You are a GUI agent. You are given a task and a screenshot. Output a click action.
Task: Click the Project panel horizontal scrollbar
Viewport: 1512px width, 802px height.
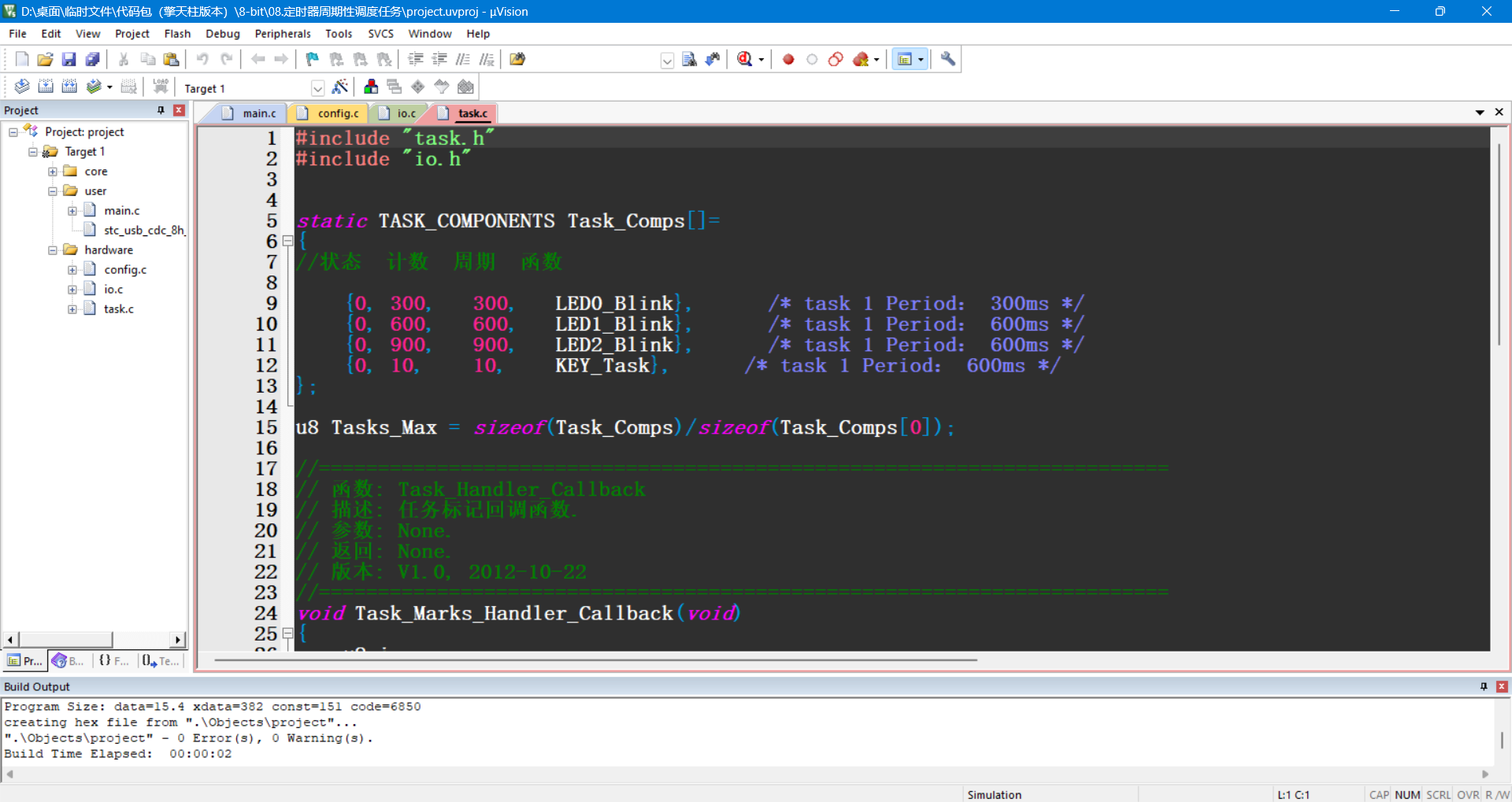pyautogui.click(x=94, y=640)
